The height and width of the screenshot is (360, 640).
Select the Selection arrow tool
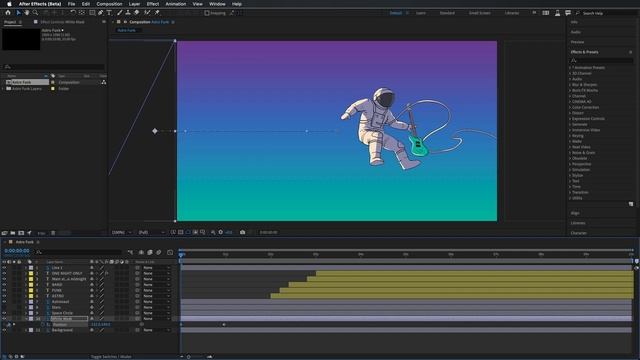18,13
